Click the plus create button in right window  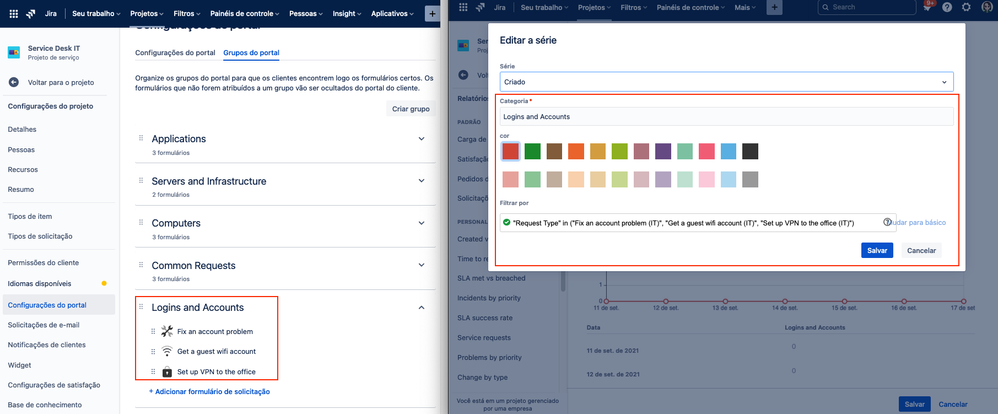pyautogui.click(x=774, y=7)
